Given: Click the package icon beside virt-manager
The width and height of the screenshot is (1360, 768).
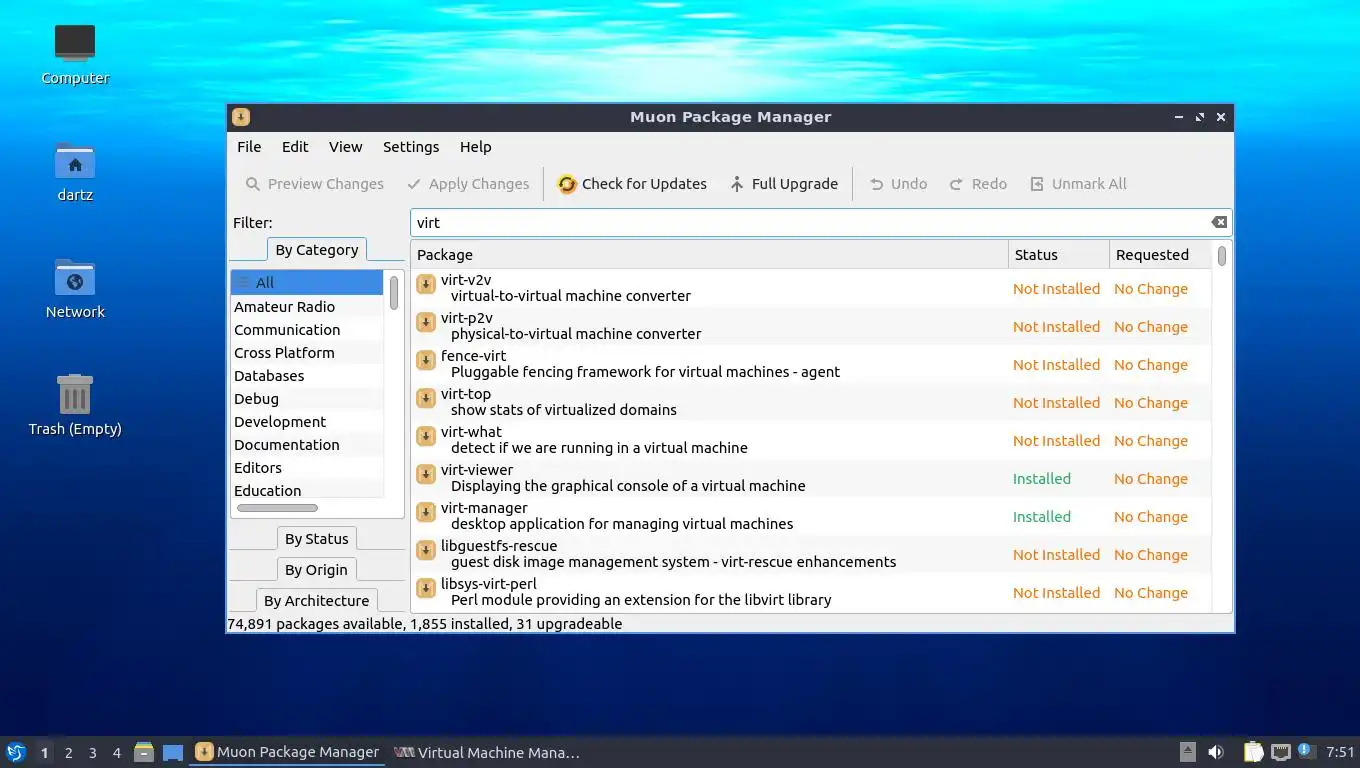Looking at the screenshot, I should coord(426,512).
